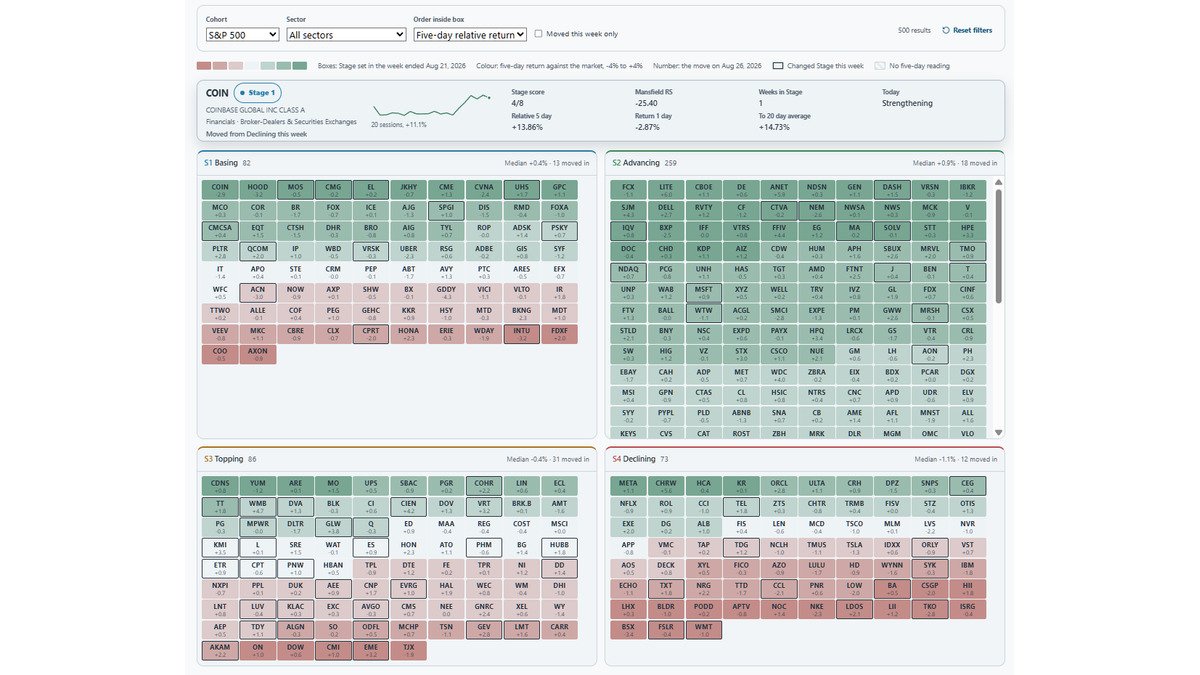The width and height of the screenshot is (1200, 675).
Task: Select the ORCL tile in Declining
Action: point(779,486)
